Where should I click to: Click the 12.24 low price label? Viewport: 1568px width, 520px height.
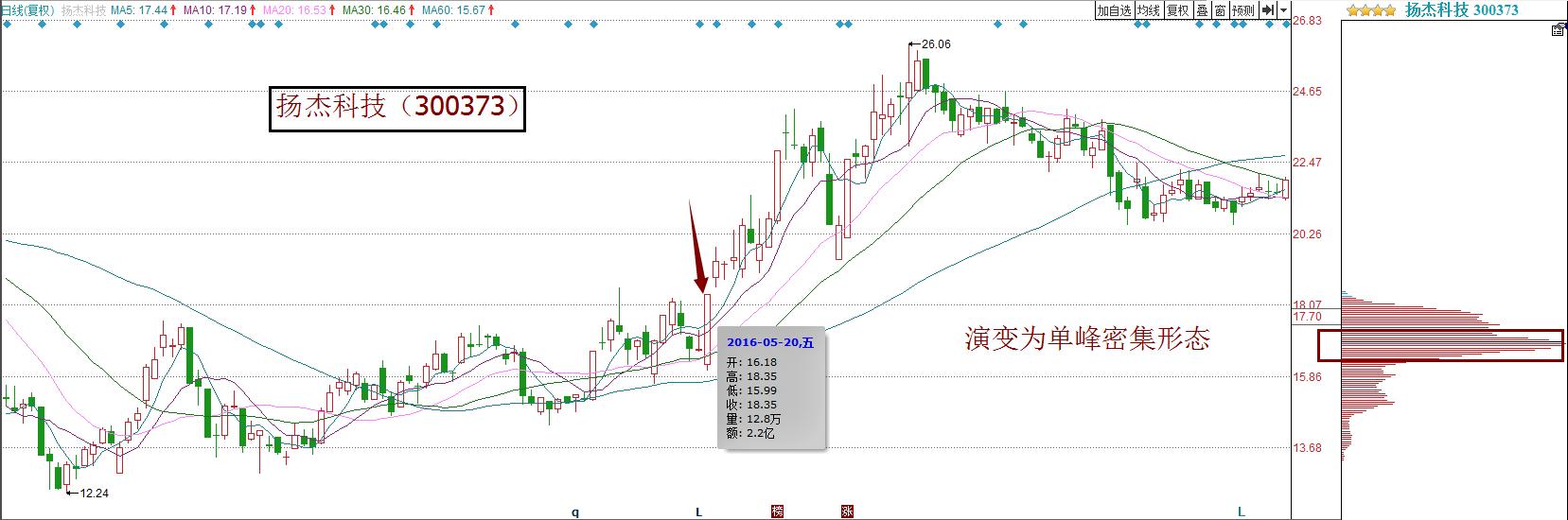tap(94, 493)
